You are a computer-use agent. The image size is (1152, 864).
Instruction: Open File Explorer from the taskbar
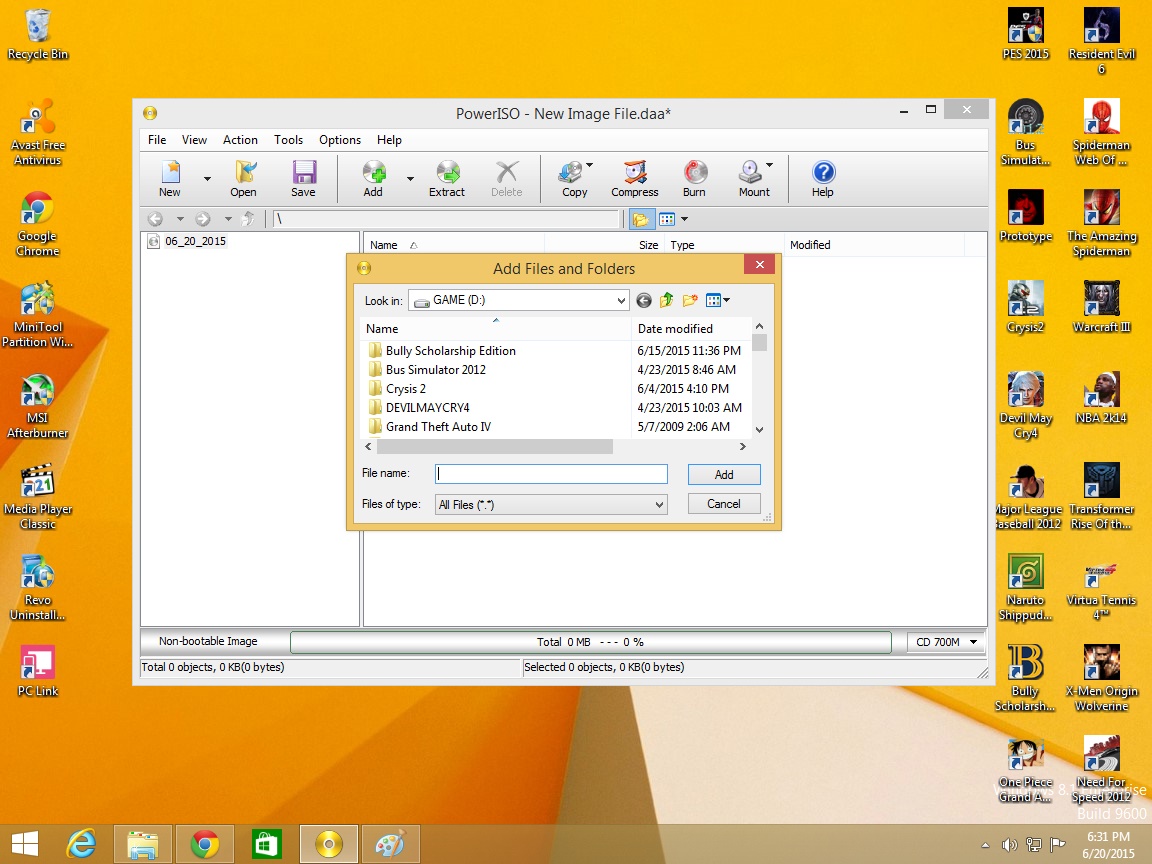pos(143,844)
